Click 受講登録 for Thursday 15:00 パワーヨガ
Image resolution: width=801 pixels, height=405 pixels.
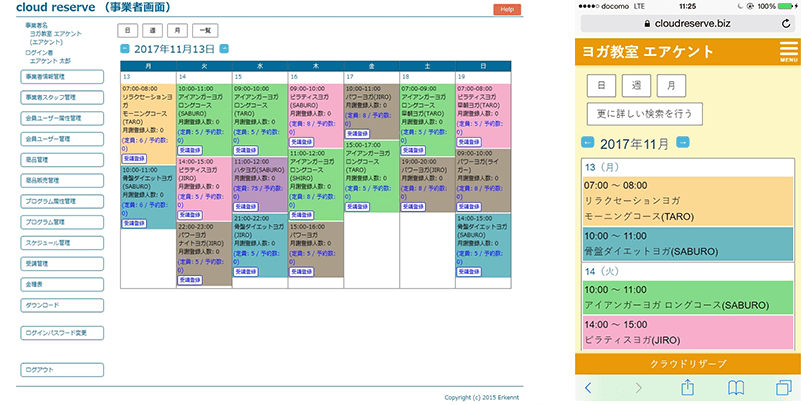click(x=302, y=272)
